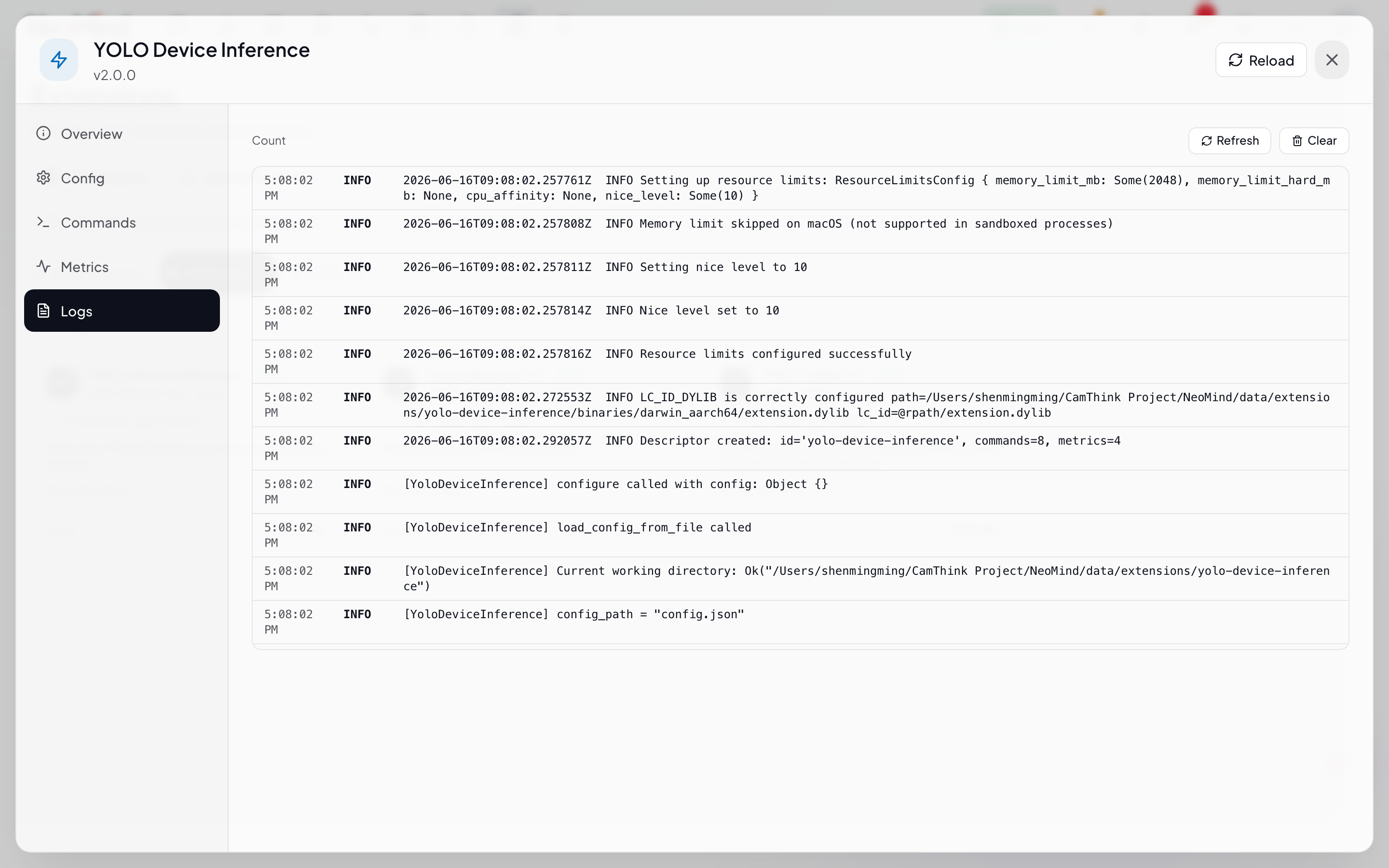
Task: Click the Overview info circle icon
Action: point(43,133)
